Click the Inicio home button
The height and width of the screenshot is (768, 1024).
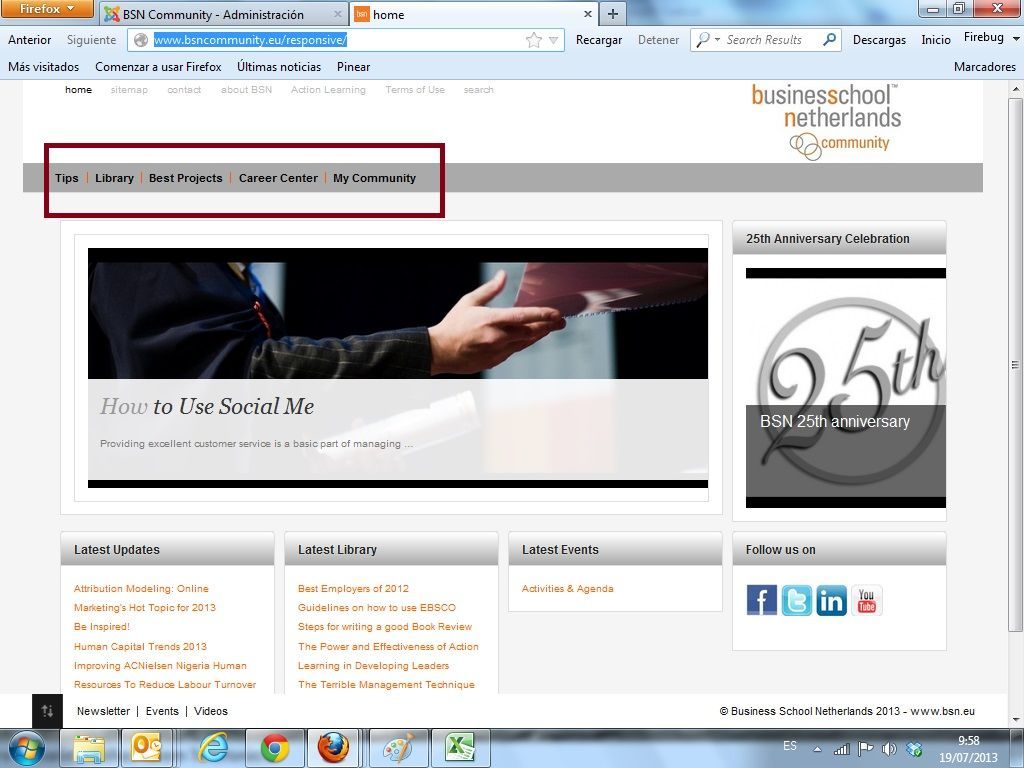pos(936,40)
